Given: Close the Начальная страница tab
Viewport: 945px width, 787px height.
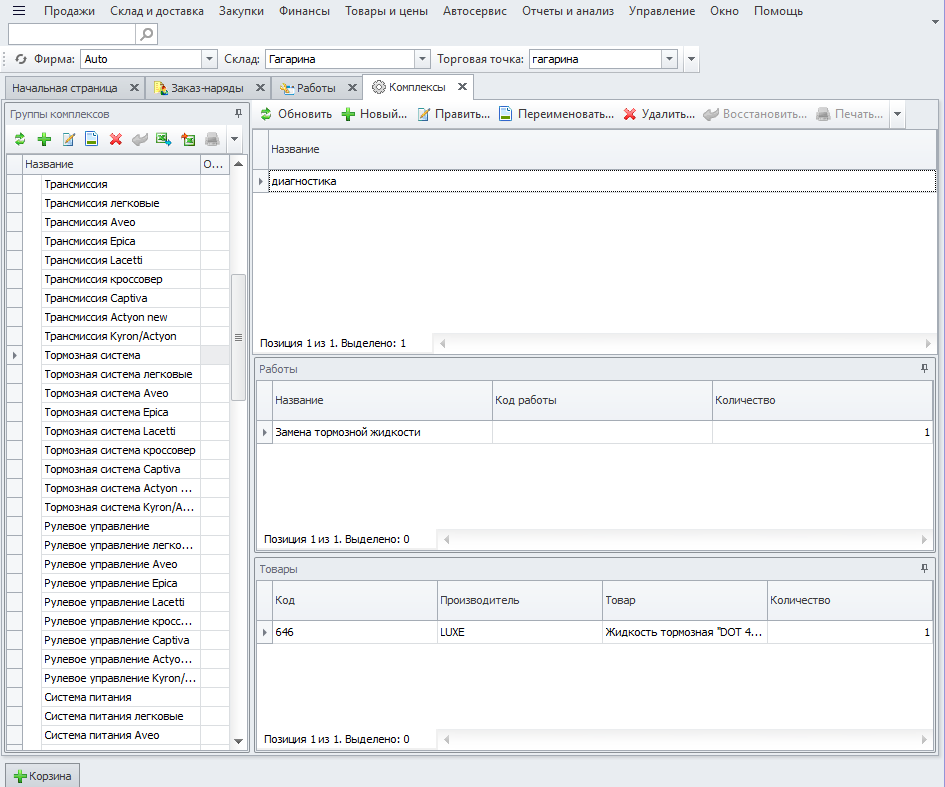Looking at the screenshot, I should (134, 87).
